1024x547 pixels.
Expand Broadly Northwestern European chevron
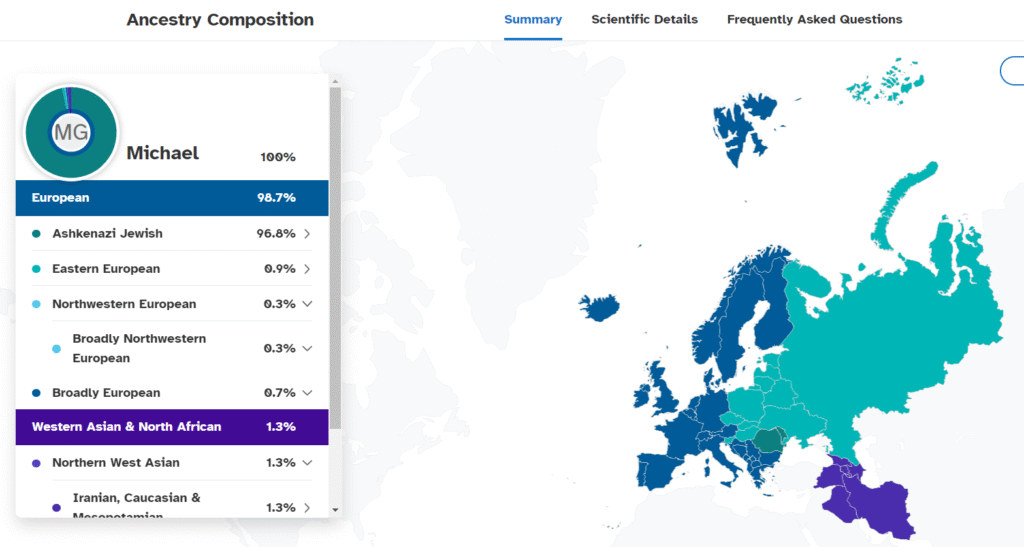point(307,349)
